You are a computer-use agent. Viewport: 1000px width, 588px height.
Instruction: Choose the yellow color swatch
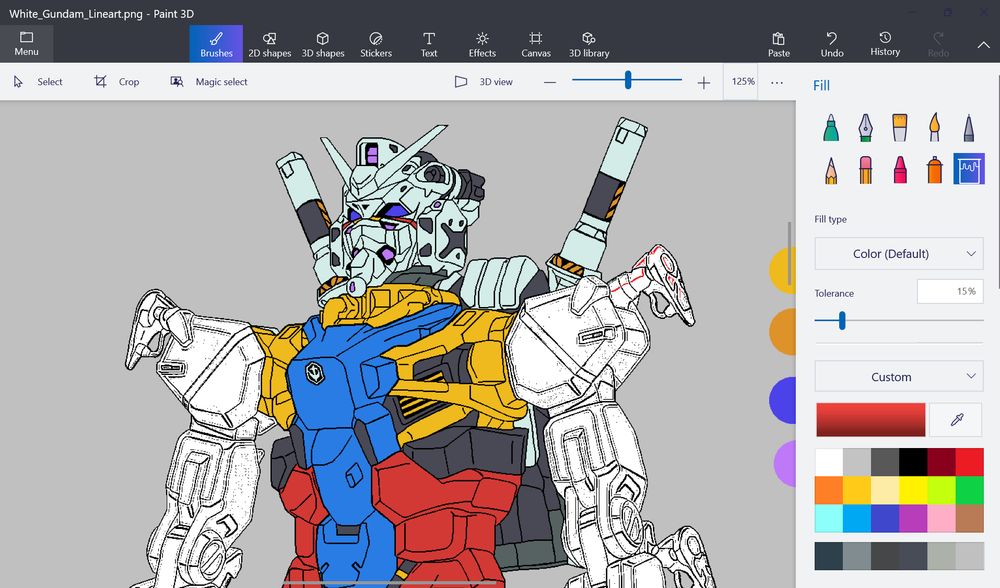click(x=913, y=490)
